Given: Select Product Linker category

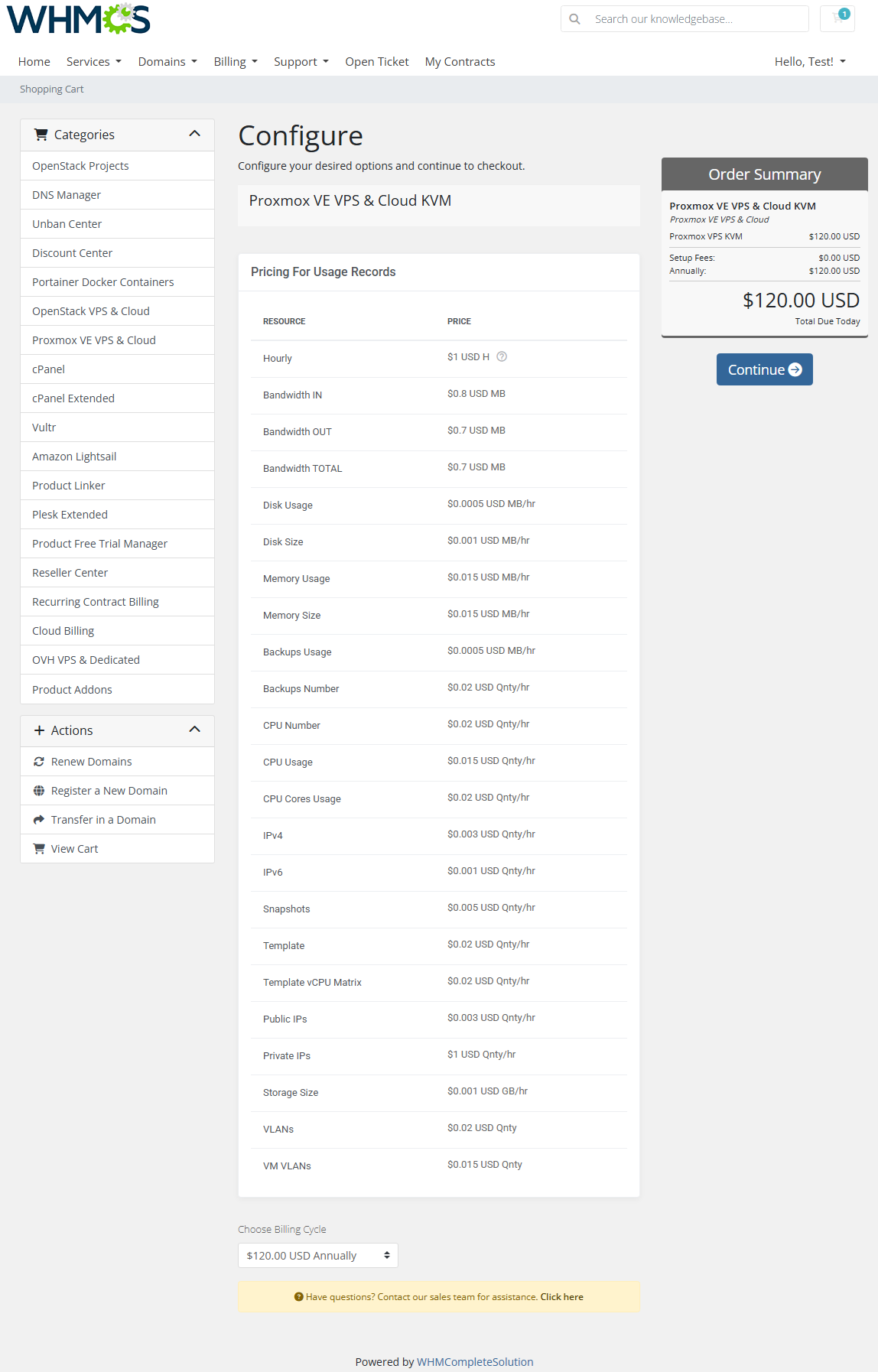Looking at the screenshot, I should point(117,486).
